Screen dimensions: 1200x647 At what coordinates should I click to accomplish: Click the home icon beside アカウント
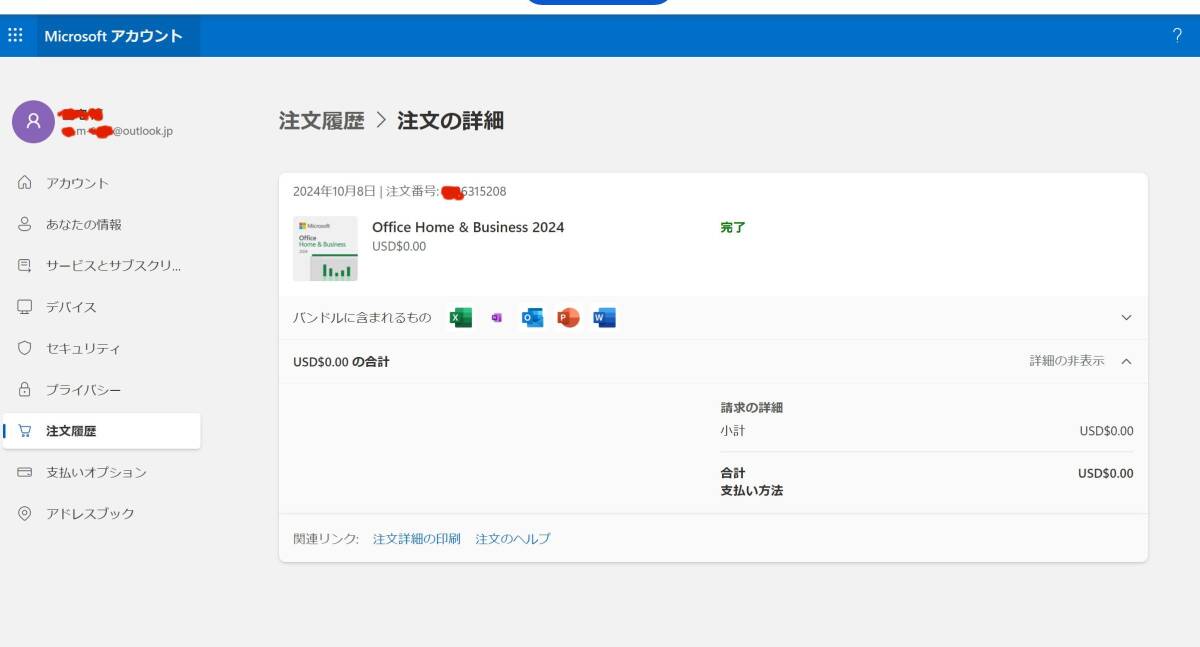tap(25, 183)
